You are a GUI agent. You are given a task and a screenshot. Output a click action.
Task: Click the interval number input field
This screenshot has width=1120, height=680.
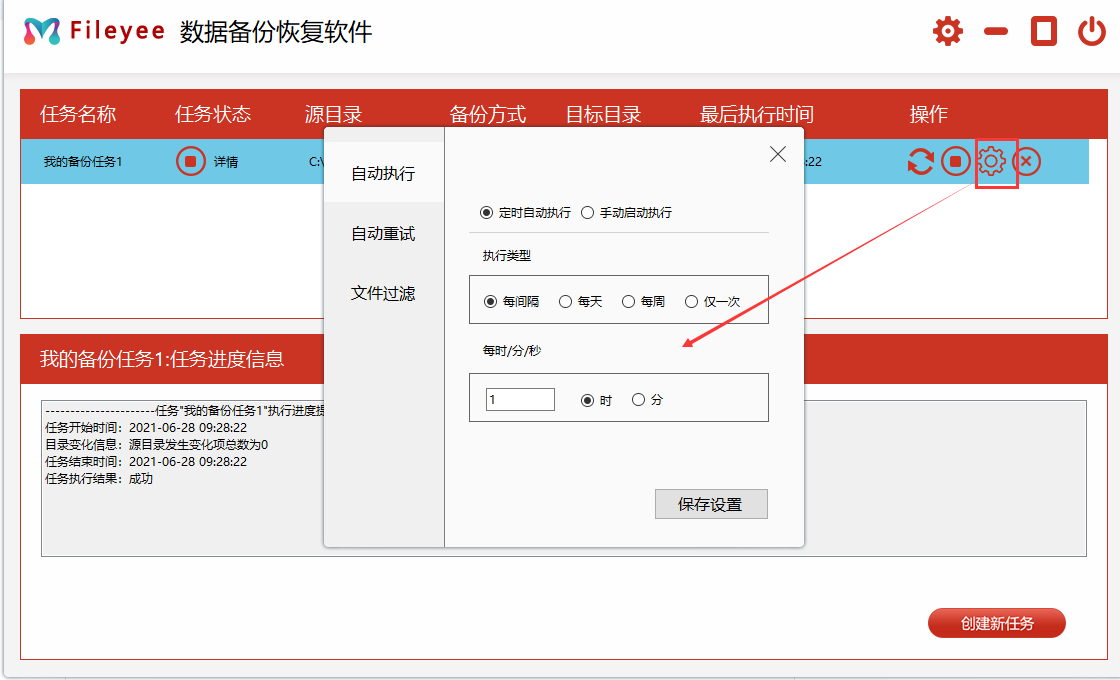click(520, 398)
